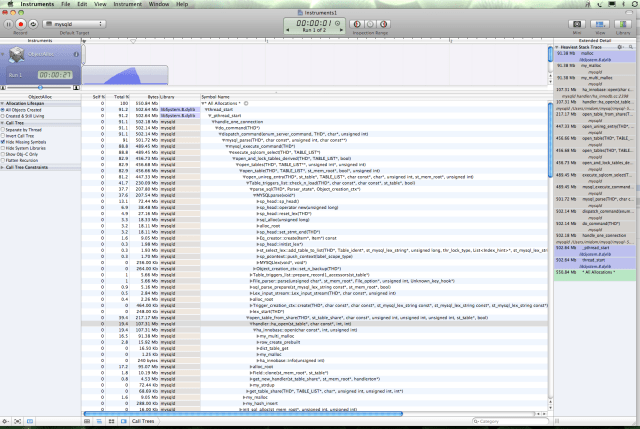The width and height of the screenshot is (640, 429).
Task: Open the Help menu
Action: point(182,4)
